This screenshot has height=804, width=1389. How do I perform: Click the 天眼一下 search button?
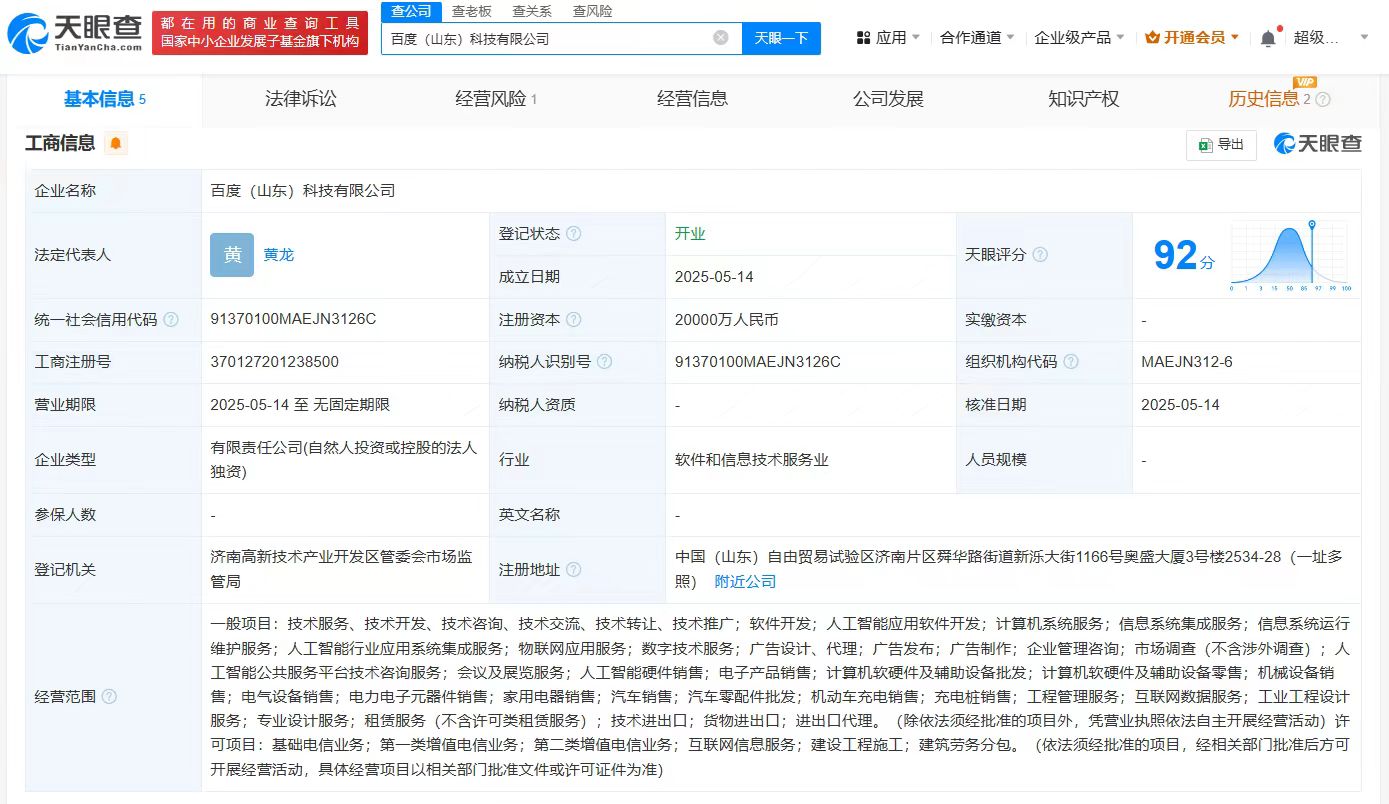coord(781,38)
